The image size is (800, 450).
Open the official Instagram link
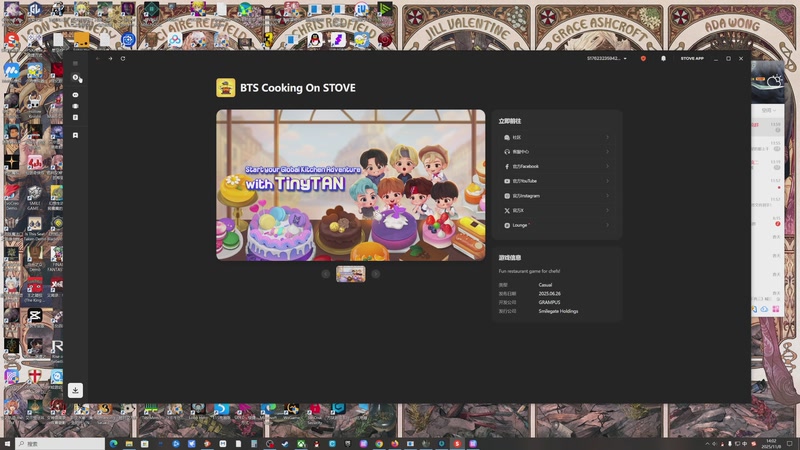click(x=557, y=196)
